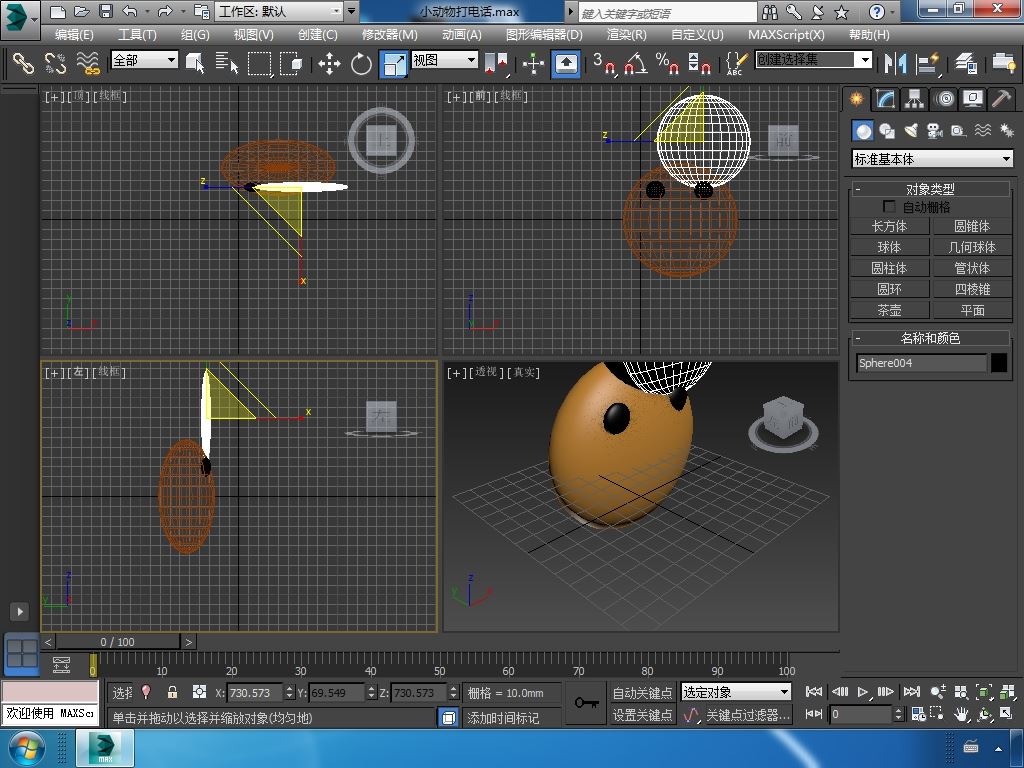This screenshot has width=1024, height=768.
Task: Enable the 自动栅格 checkbox
Action: point(889,207)
